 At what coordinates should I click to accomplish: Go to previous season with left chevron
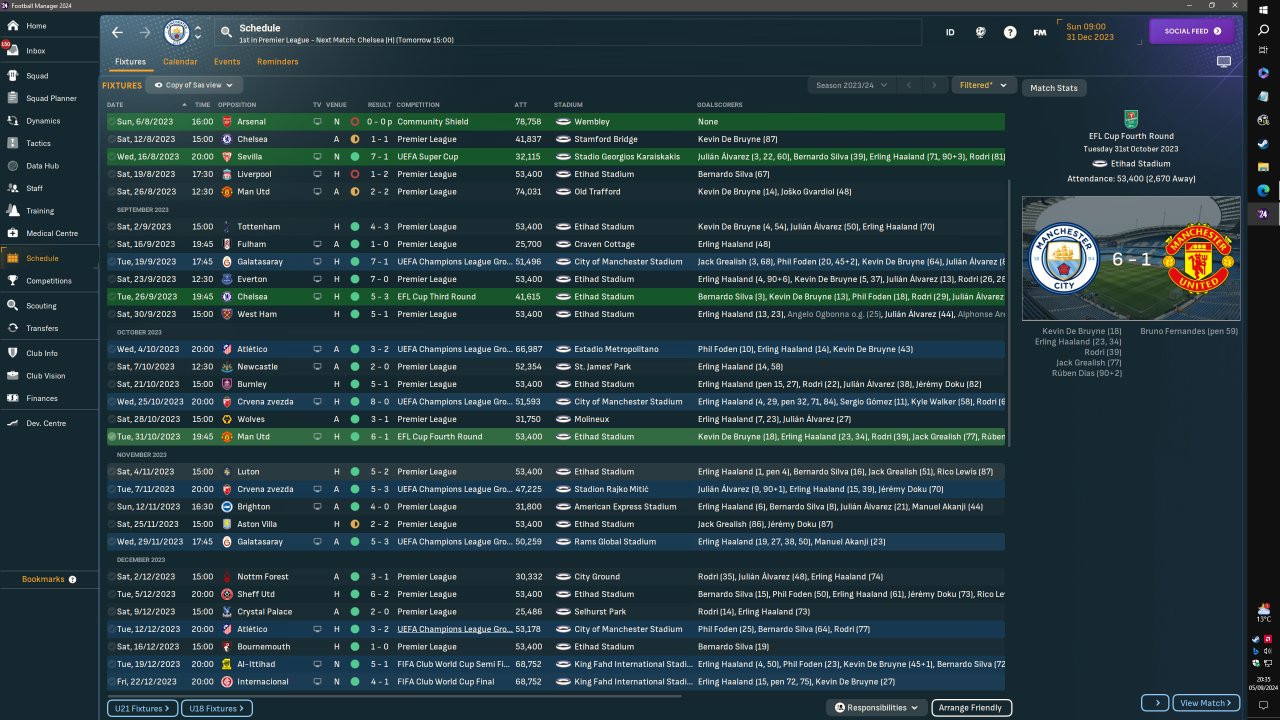click(908, 86)
